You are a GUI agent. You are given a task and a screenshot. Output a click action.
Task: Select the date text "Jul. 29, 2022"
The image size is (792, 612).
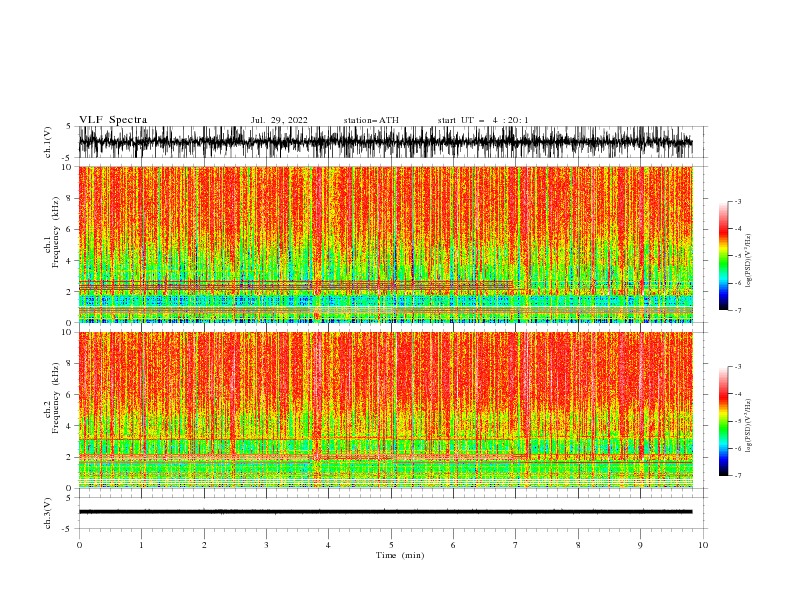click(279, 120)
